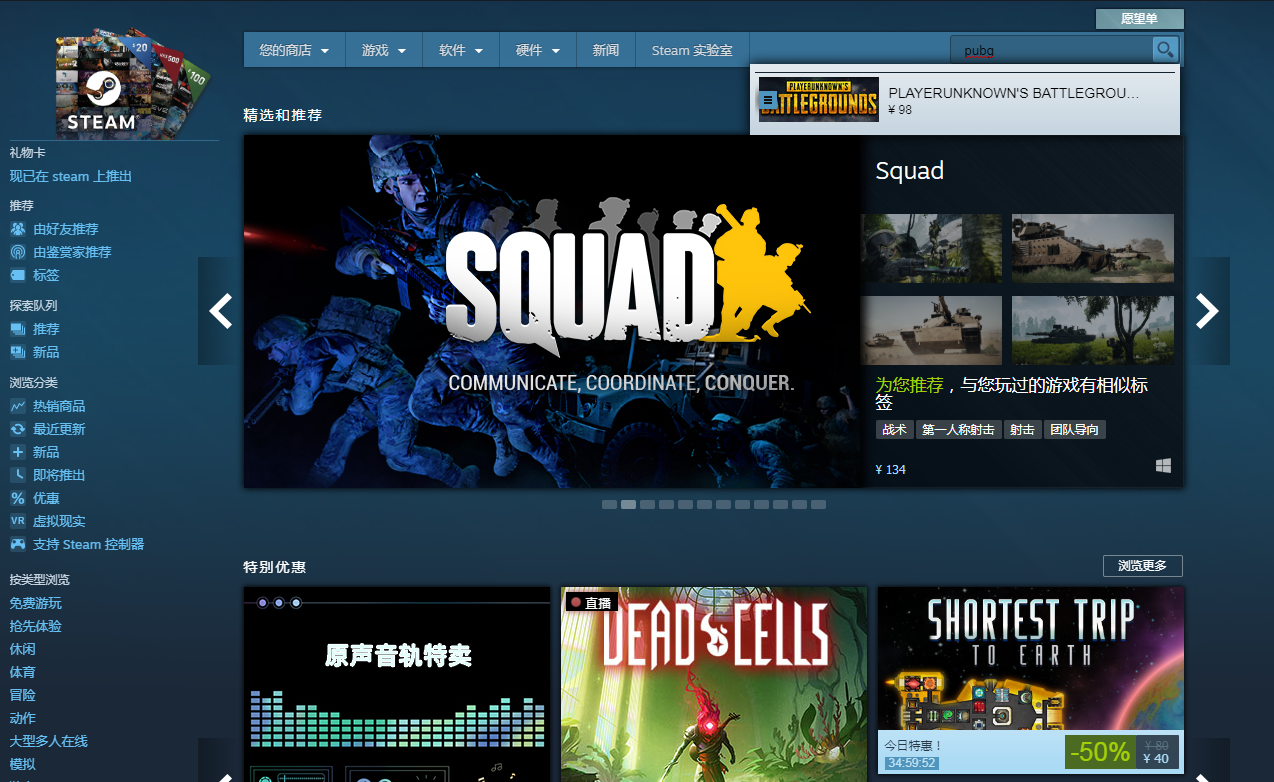This screenshot has width=1274, height=782.
Task: Select the second carousel page dot
Action: pos(628,505)
